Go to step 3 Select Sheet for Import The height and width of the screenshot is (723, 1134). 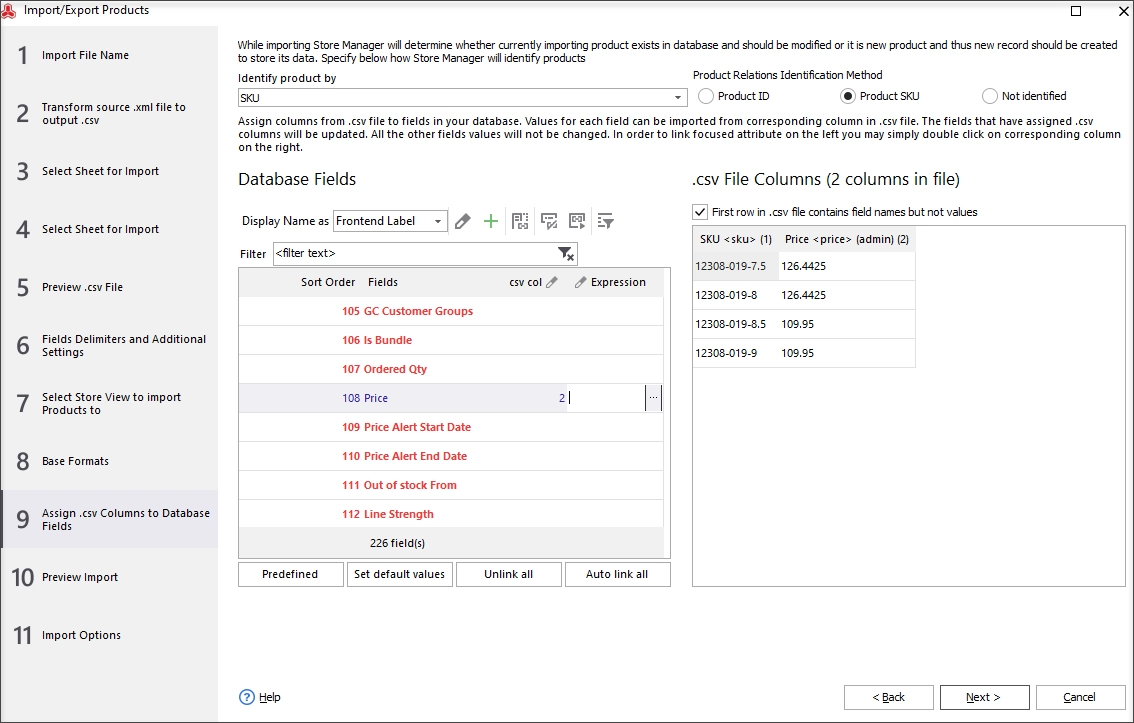pyautogui.click(x=108, y=171)
